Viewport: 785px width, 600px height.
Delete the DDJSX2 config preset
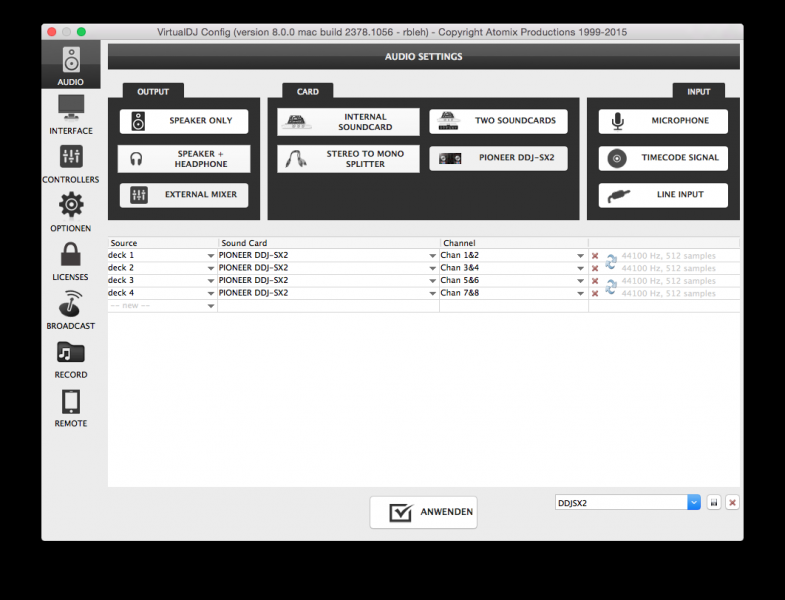tap(732, 502)
